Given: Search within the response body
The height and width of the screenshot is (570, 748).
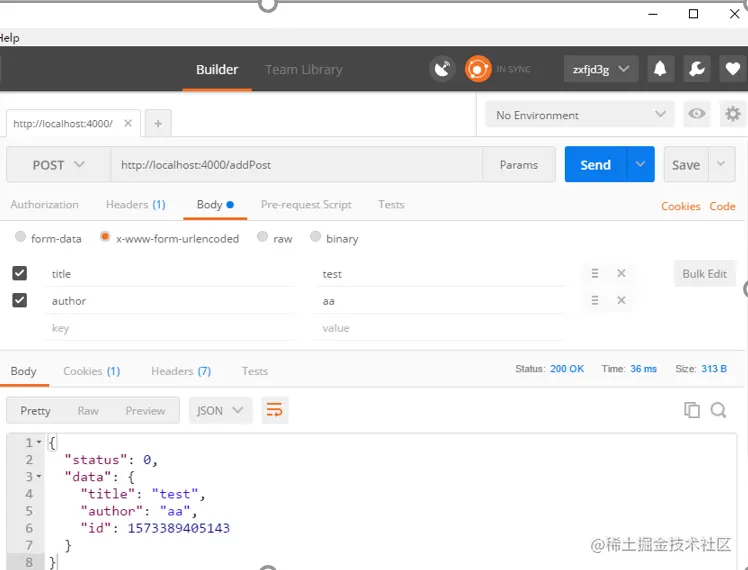Looking at the screenshot, I should (x=718, y=410).
